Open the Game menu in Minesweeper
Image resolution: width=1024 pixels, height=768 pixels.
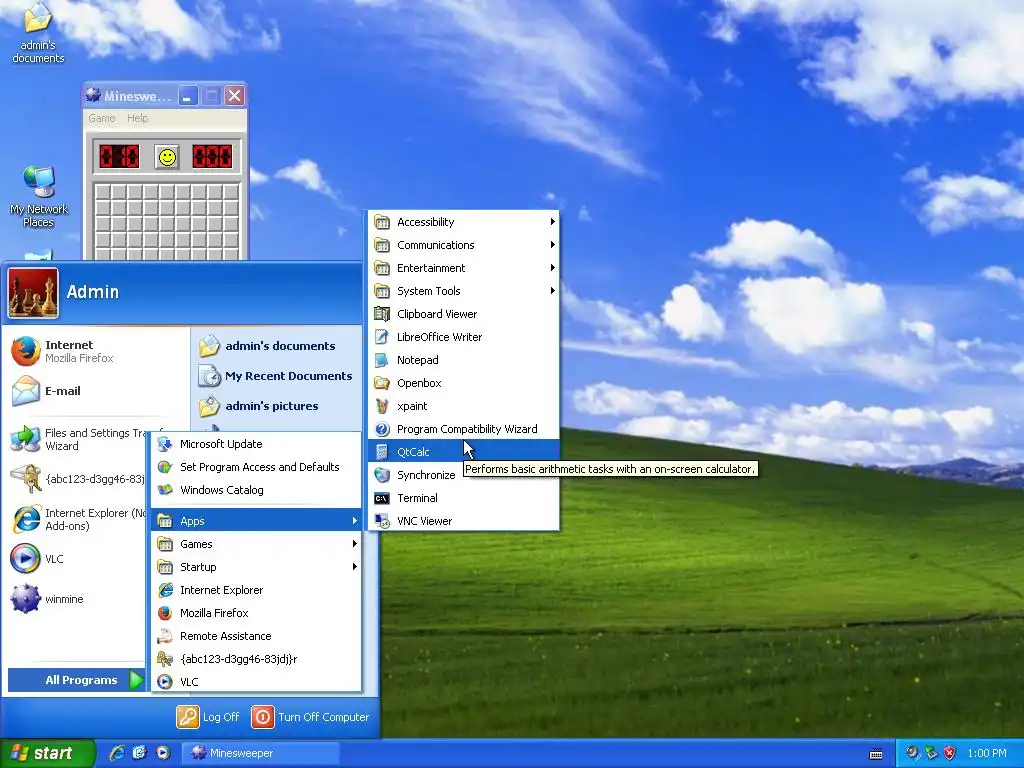point(102,118)
